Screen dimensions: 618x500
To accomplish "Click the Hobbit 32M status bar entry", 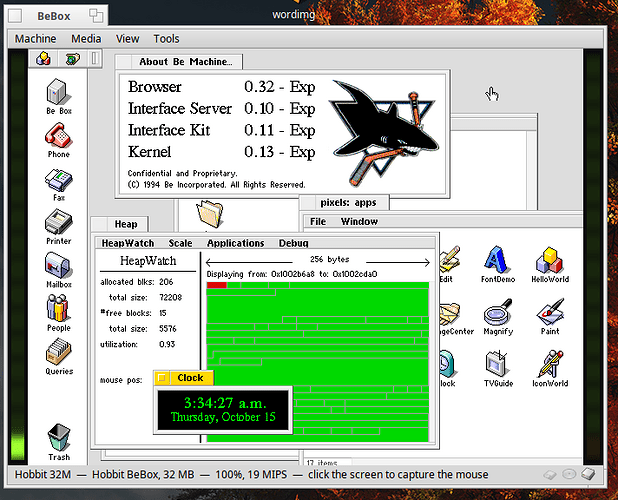I will pos(43,474).
